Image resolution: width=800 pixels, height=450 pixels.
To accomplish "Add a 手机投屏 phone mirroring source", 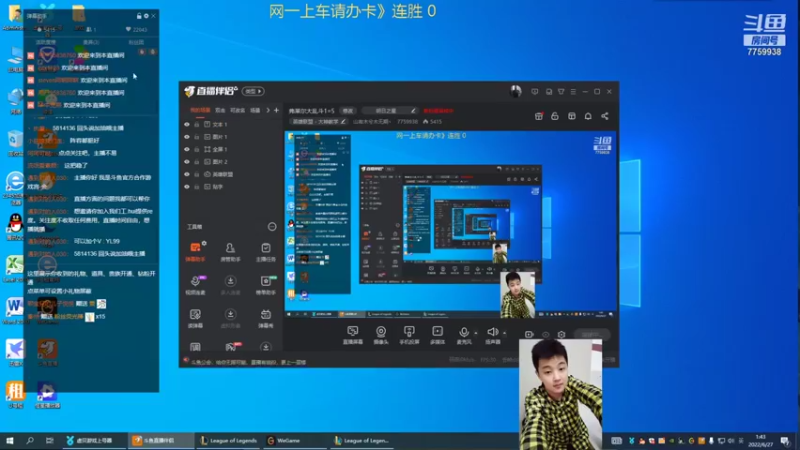I will point(409,335).
